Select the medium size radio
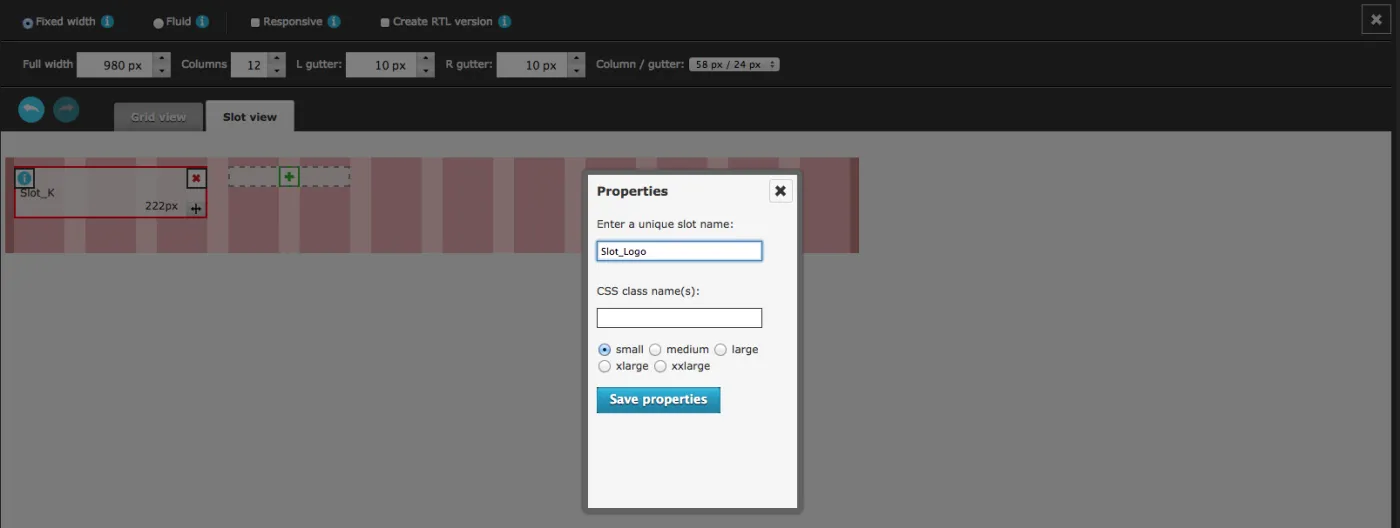This screenshot has width=1400, height=528. pyautogui.click(x=655, y=350)
